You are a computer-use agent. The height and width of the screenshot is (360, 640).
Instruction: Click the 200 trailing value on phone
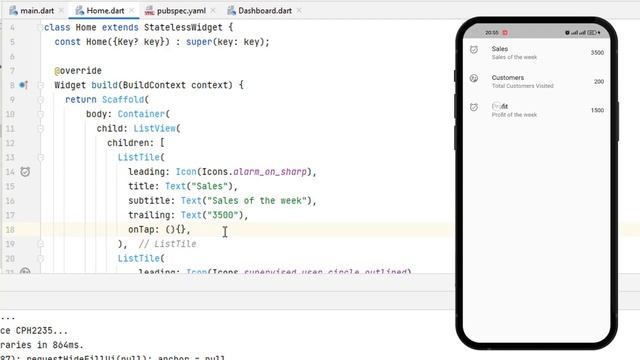599,82
